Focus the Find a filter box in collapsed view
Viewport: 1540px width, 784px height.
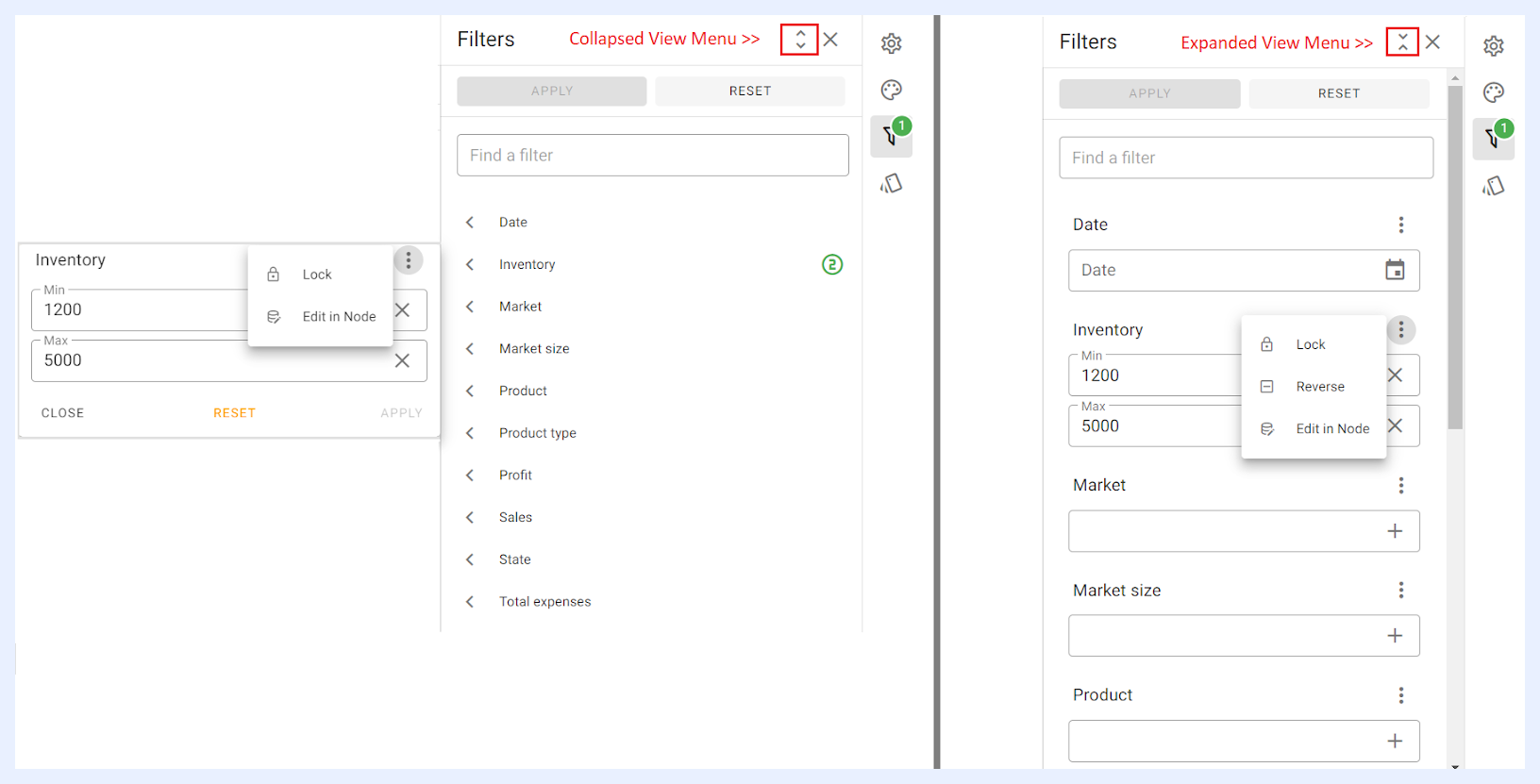click(653, 155)
